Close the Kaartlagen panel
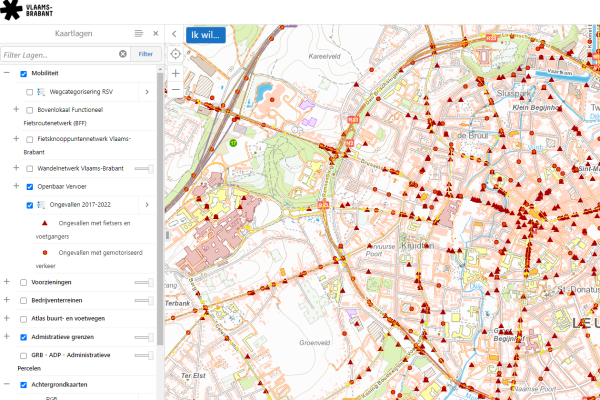600x400 pixels. click(155, 33)
